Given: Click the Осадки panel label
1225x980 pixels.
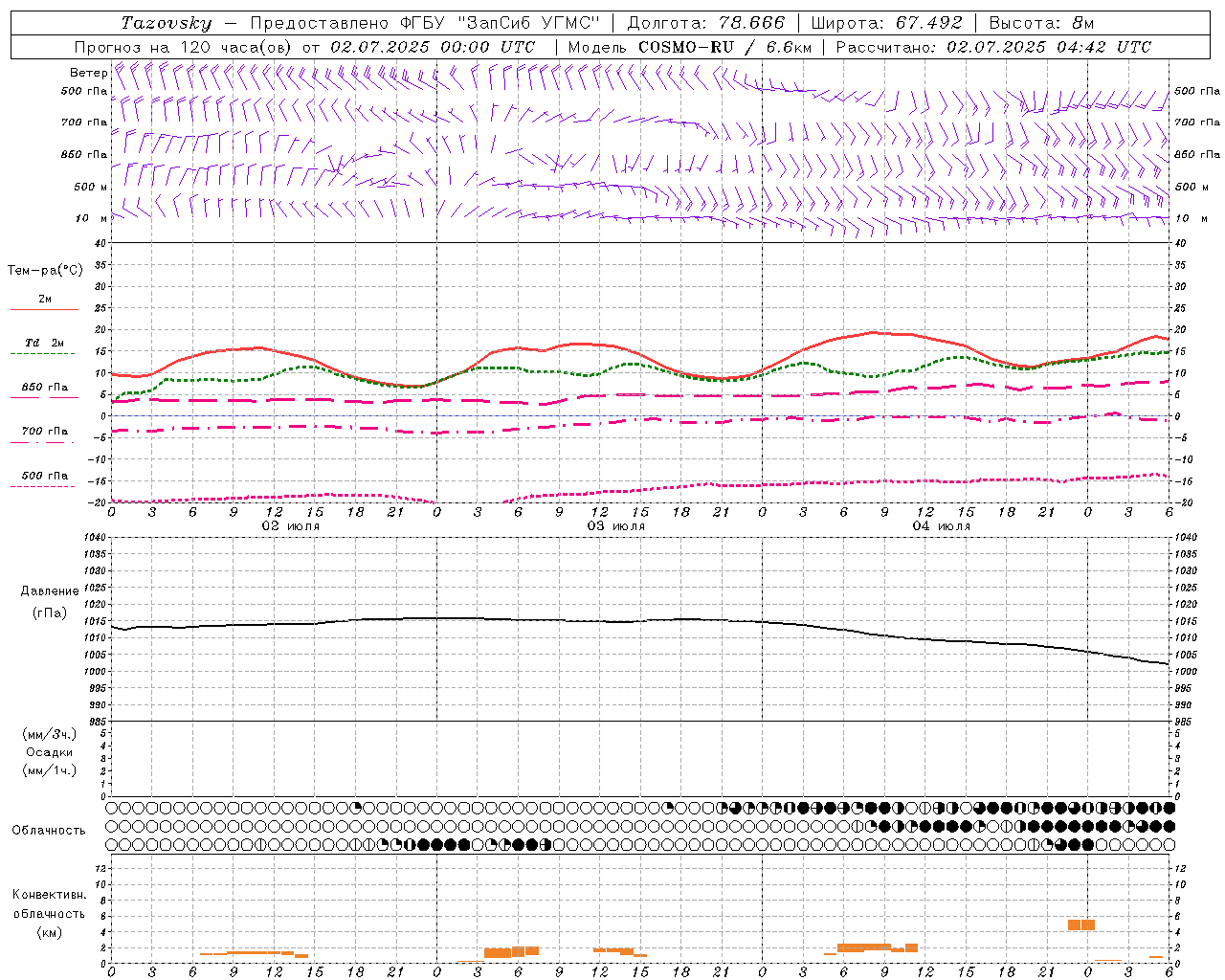Looking at the screenshot, I should point(50,752).
